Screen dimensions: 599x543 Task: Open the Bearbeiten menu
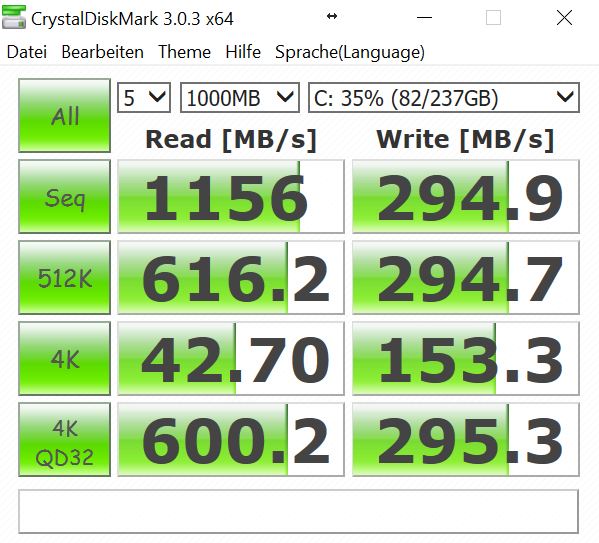click(x=102, y=52)
